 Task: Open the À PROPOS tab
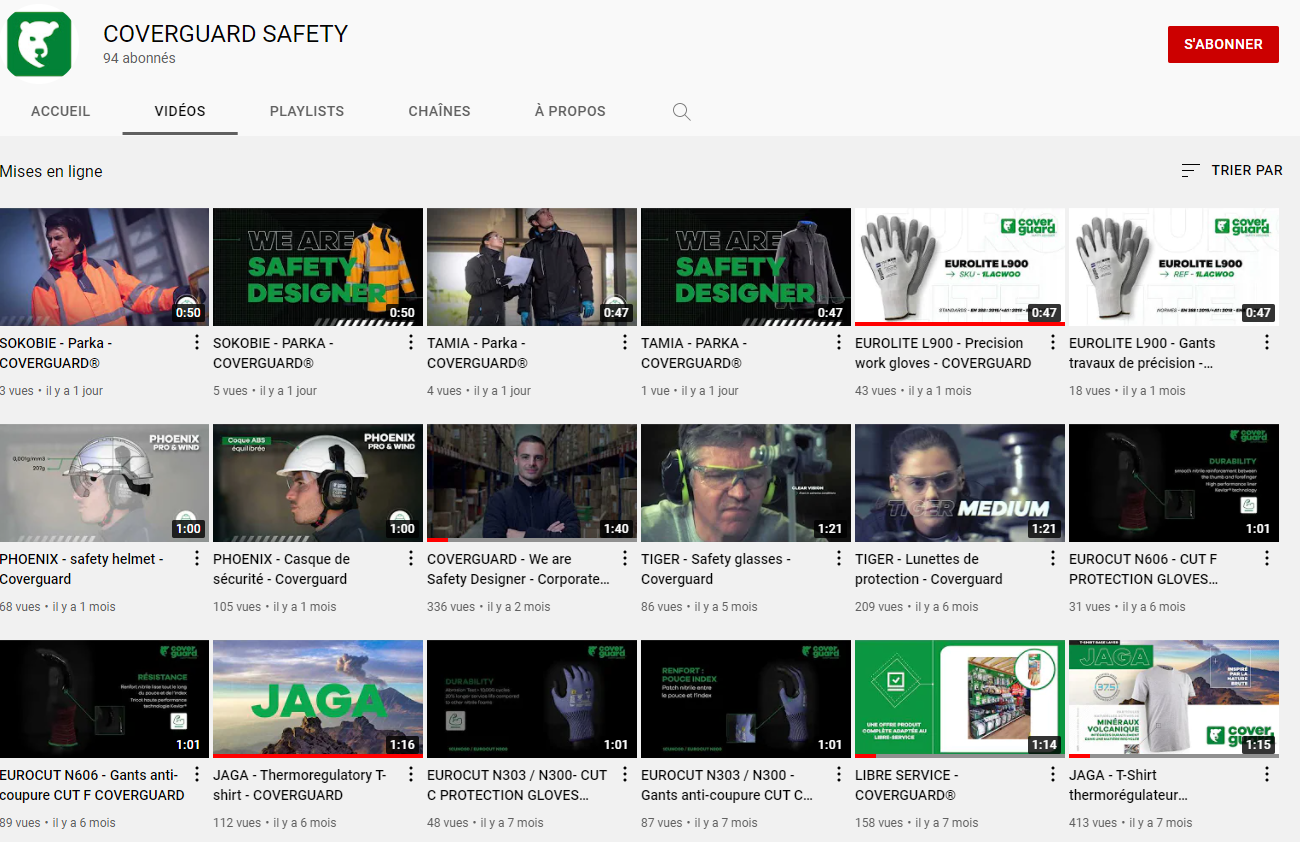pyautogui.click(x=570, y=111)
